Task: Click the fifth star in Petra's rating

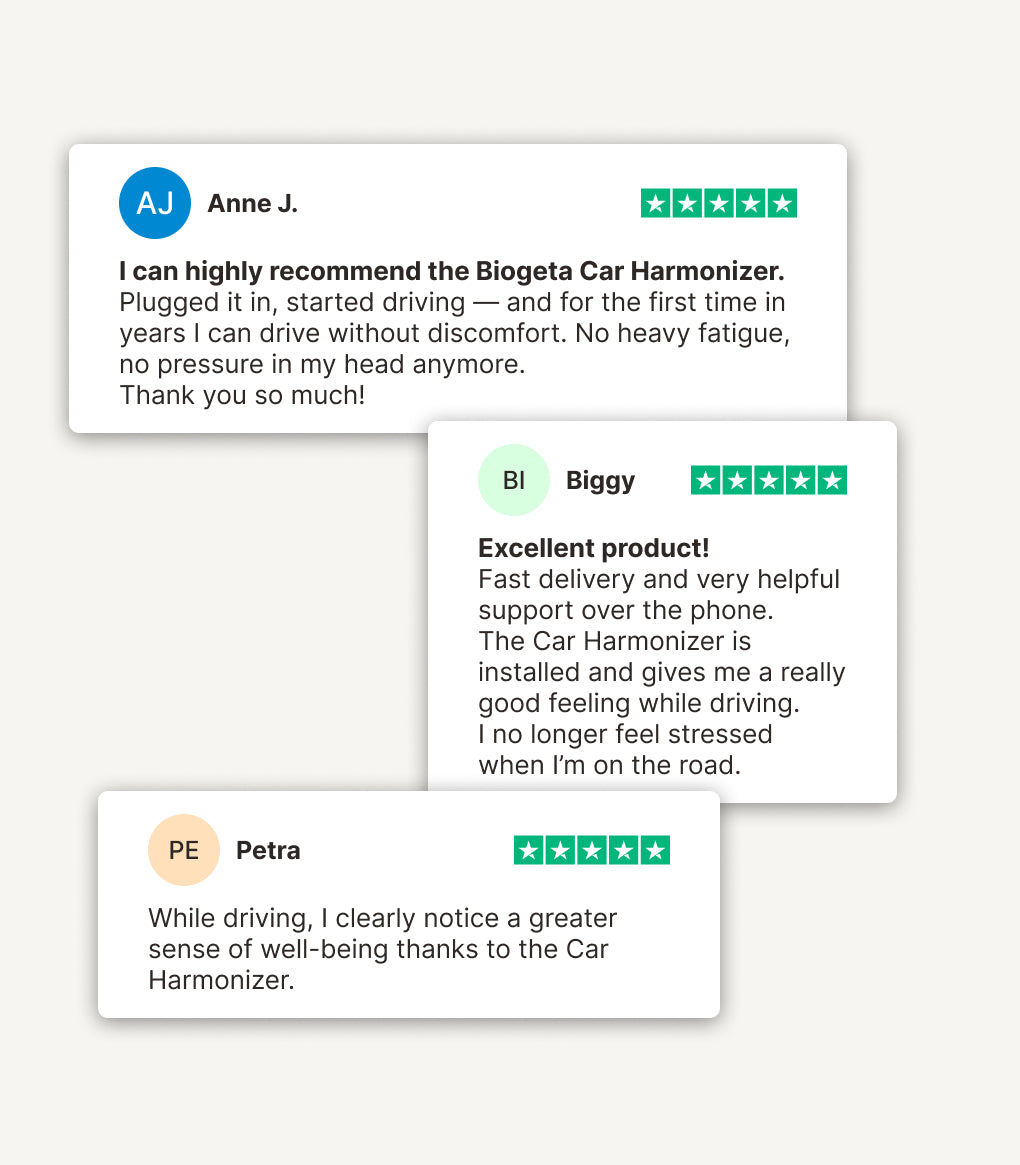Action: [x=655, y=850]
